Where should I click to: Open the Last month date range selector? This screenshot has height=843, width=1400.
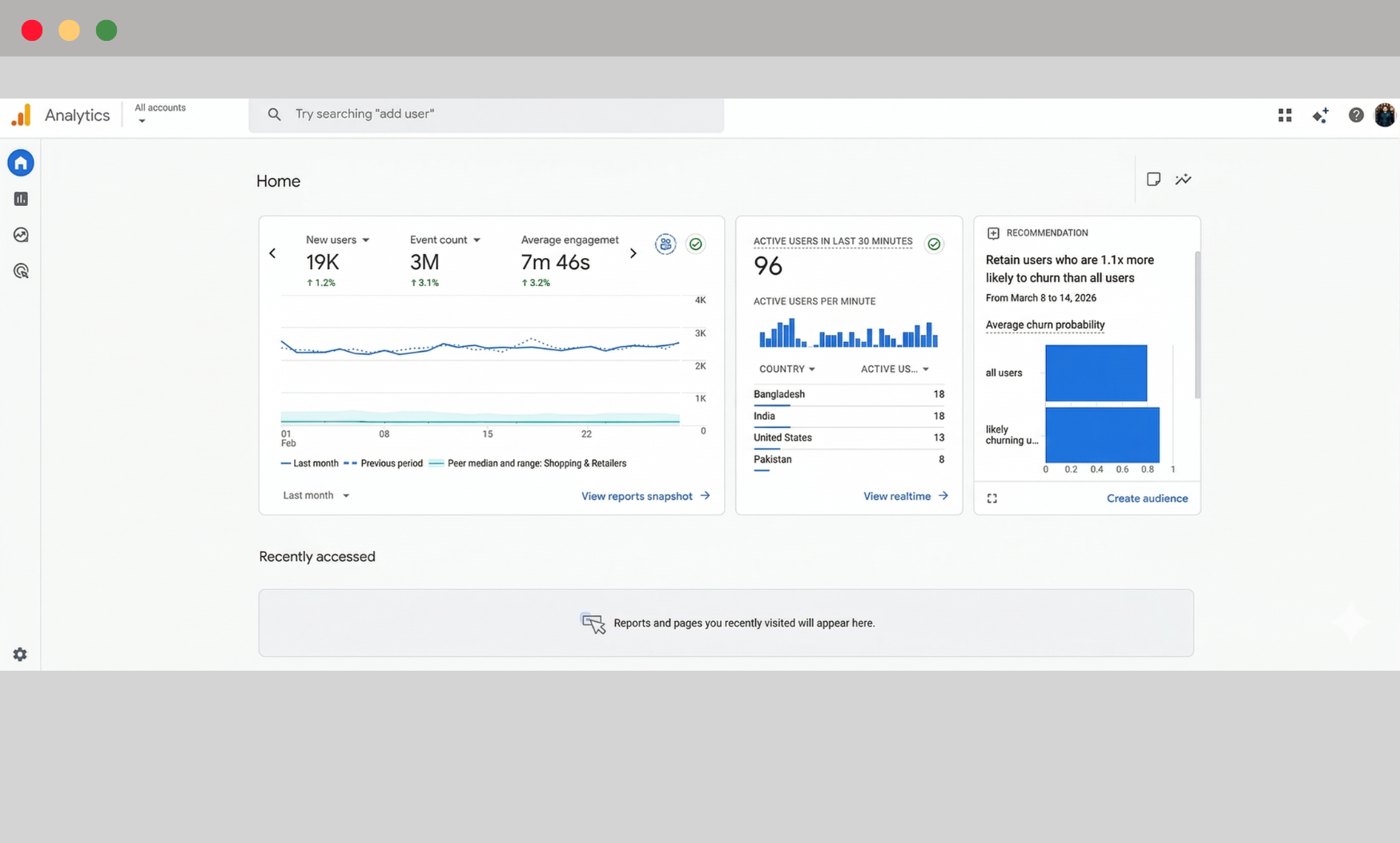pyautogui.click(x=316, y=495)
